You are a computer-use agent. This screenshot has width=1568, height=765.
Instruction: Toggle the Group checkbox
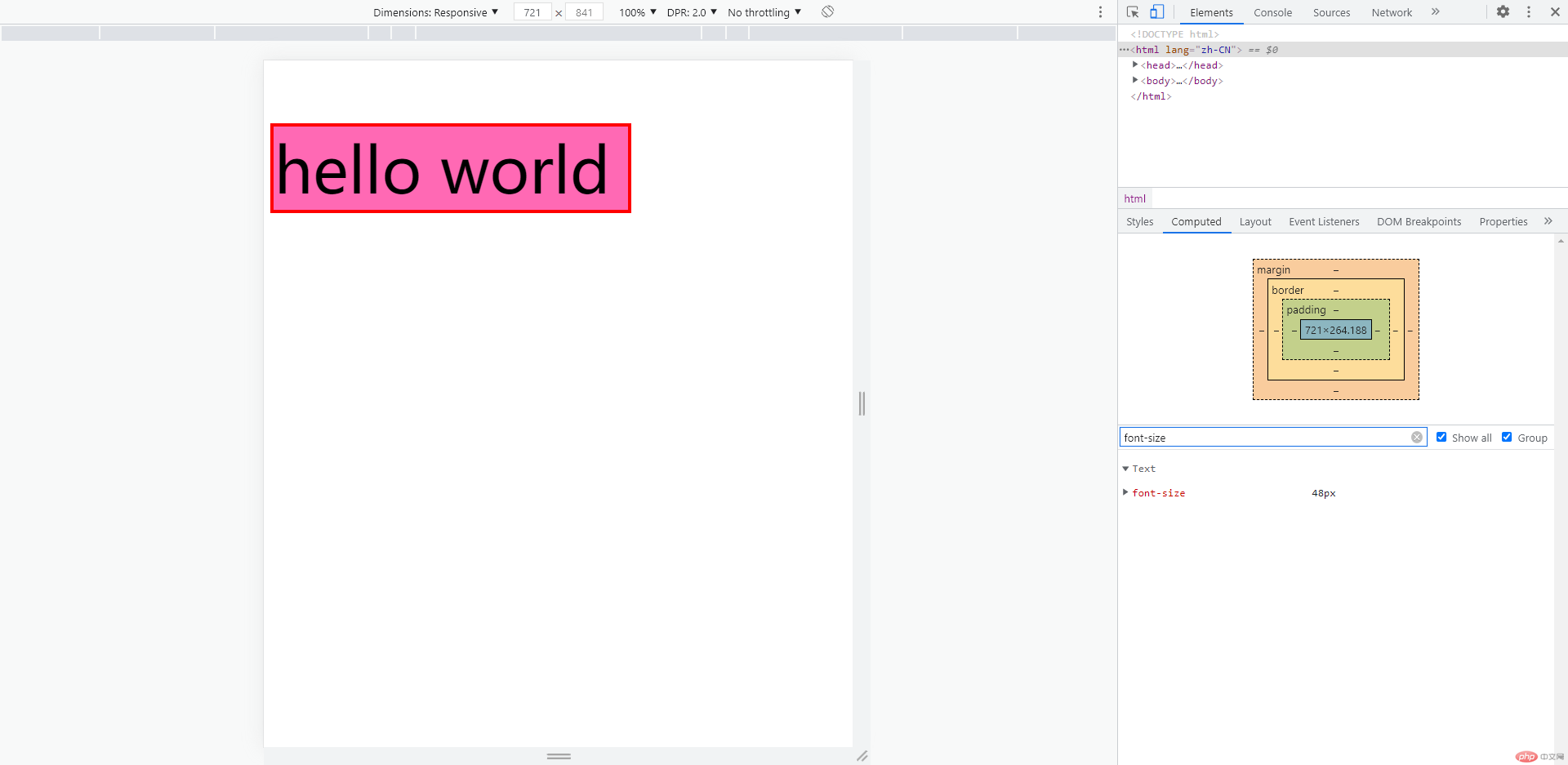1507,438
